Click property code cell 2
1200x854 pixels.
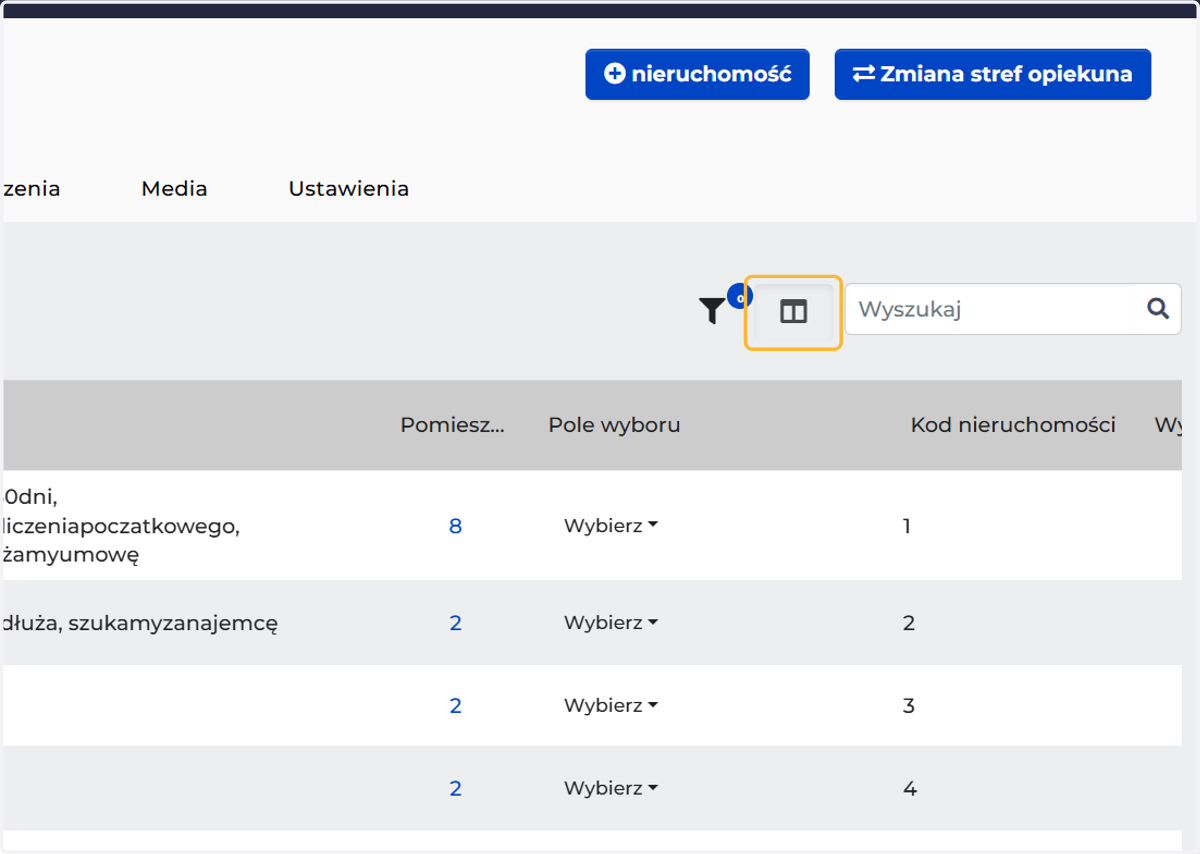pos(909,623)
